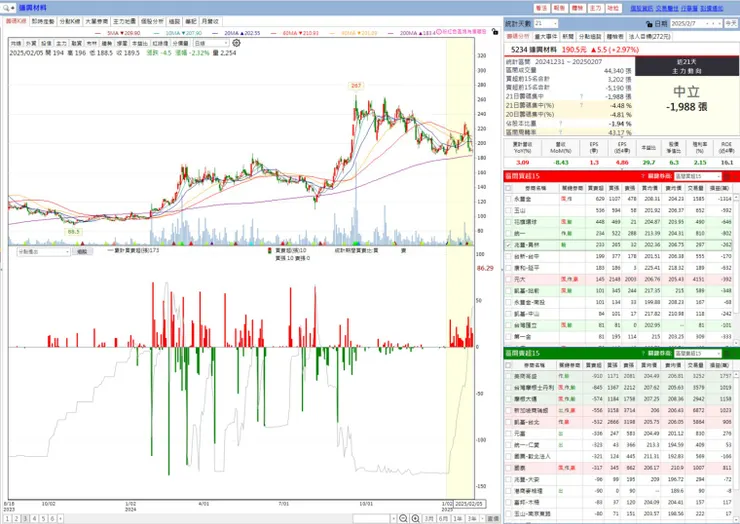Image resolution: width=740 pixels, height=524 pixels.
Task: Tick the header checkbox of the 區間賣超15 table
Action: (x=508, y=365)
